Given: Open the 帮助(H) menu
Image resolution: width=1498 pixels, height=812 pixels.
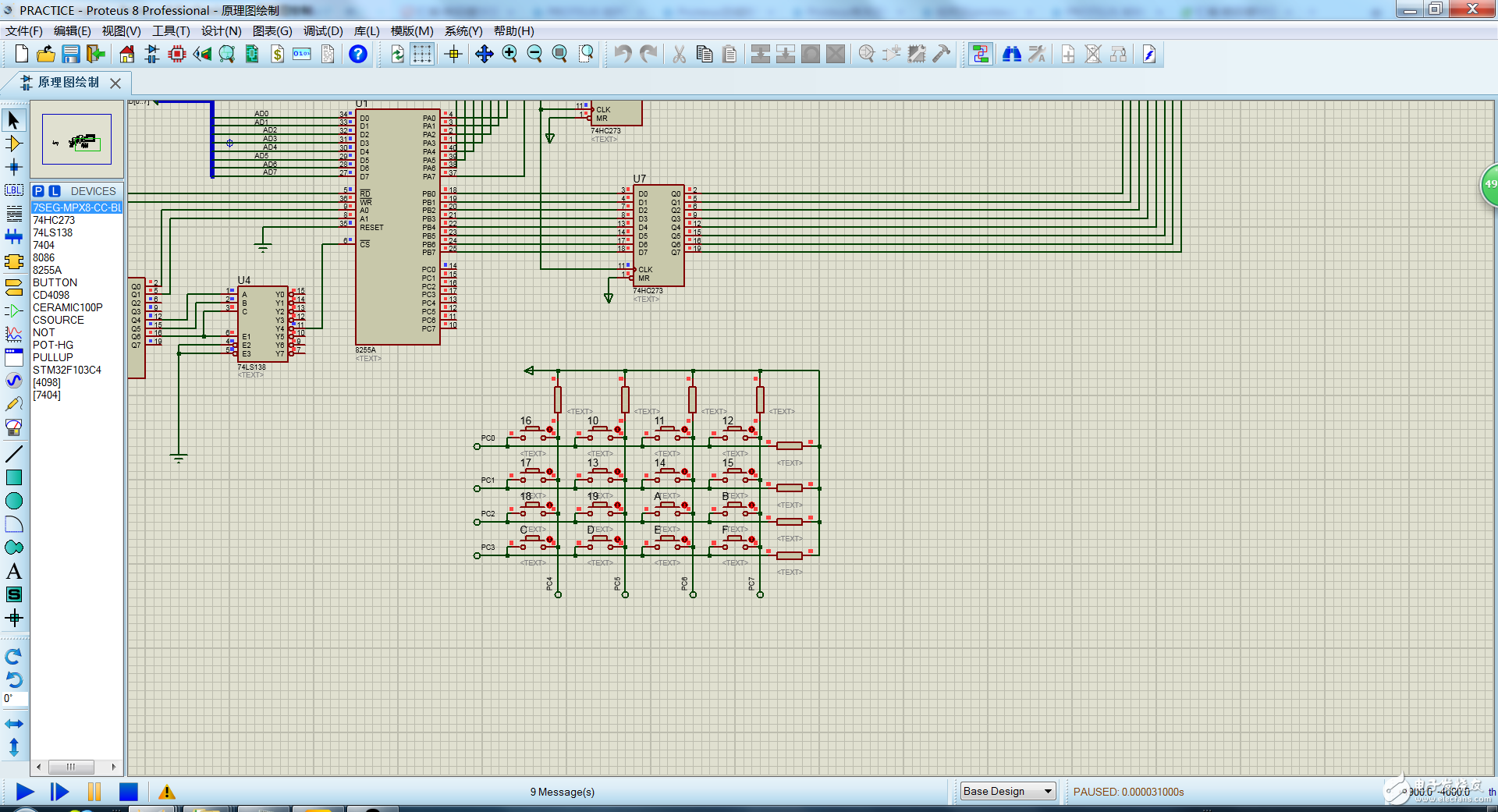Looking at the screenshot, I should point(513,30).
